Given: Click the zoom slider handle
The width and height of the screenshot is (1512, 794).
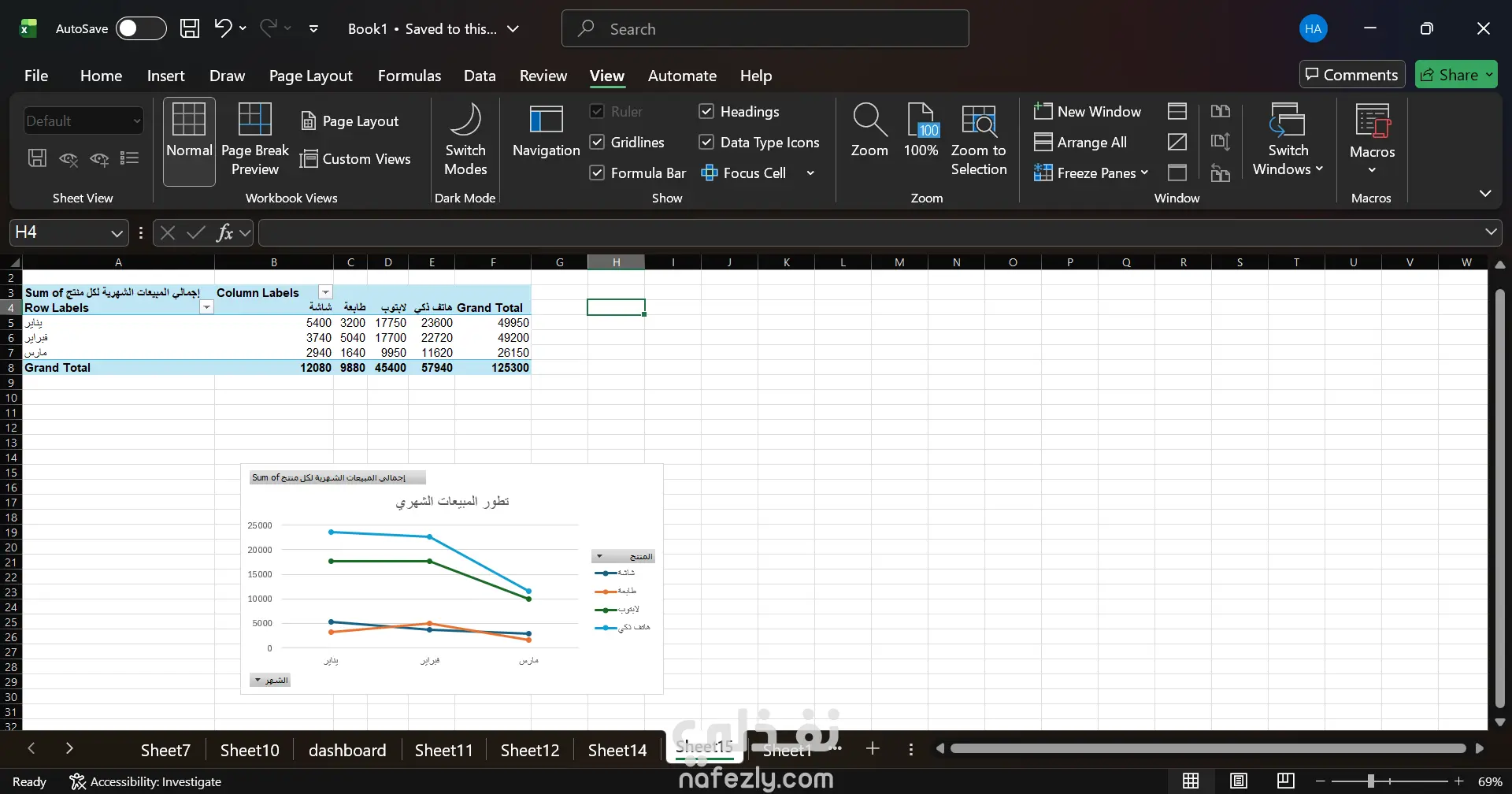Looking at the screenshot, I should [1371, 781].
